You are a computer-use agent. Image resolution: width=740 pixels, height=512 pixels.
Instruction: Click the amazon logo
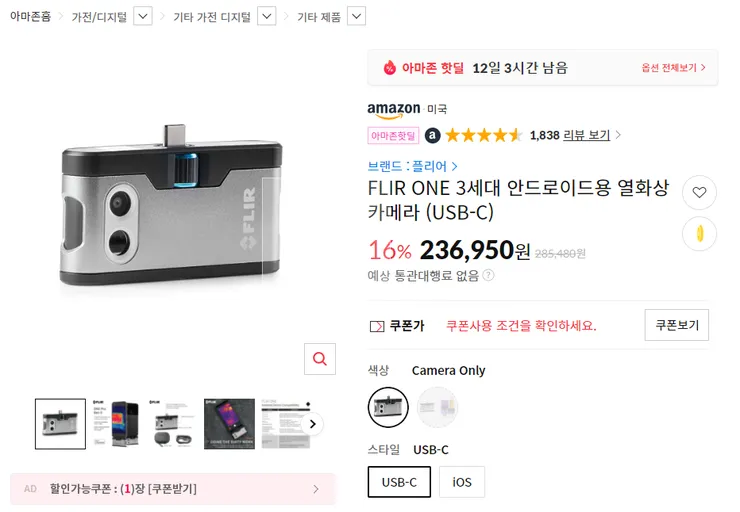pyautogui.click(x=394, y=110)
